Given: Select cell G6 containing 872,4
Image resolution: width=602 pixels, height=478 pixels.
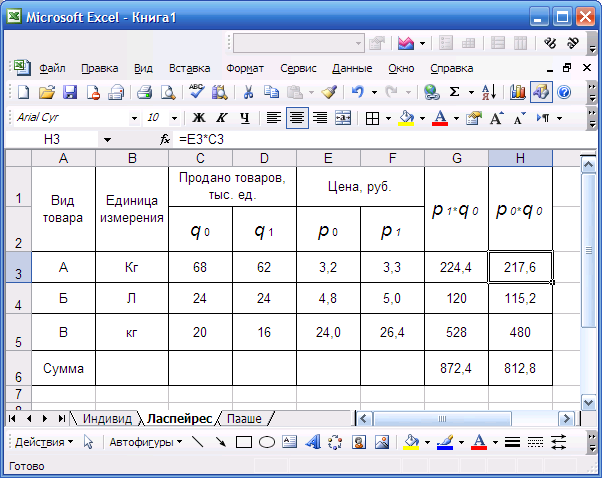Looking at the screenshot, I should (x=456, y=368).
